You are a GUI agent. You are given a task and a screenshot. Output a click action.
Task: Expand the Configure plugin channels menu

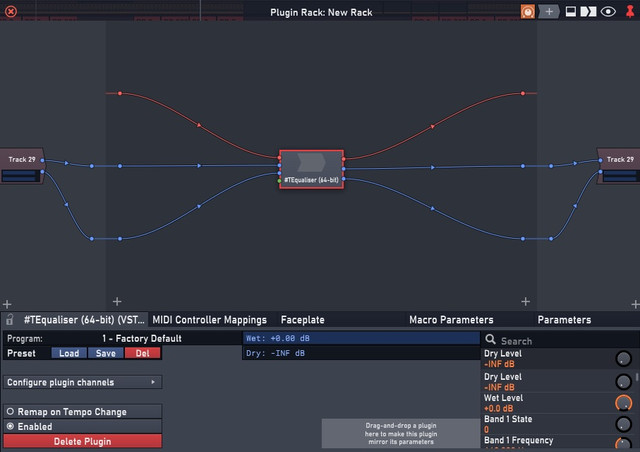pos(83,382)
